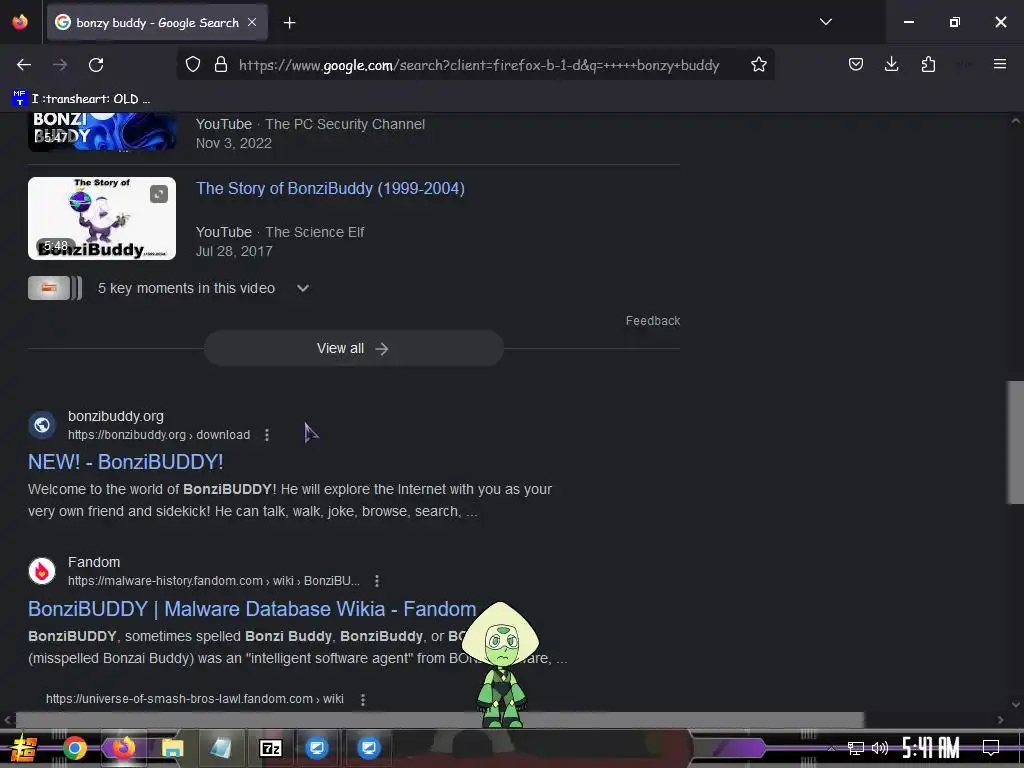Screen dimensions: 1024x768
Task: Open File Explorer from the taskbar
Action: [172, 748]
